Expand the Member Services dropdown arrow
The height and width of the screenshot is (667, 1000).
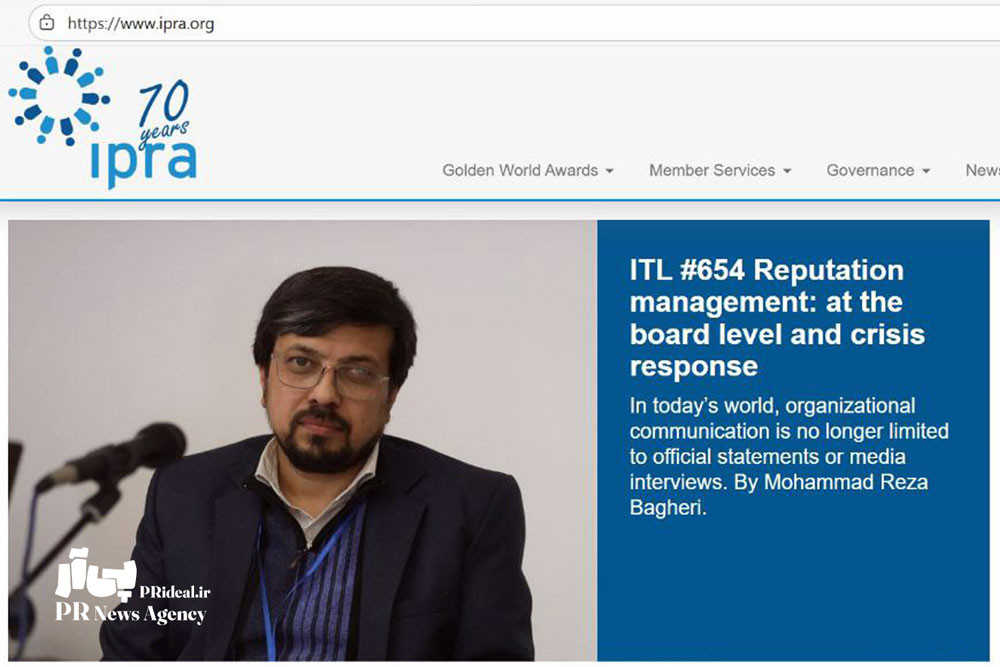787,171
